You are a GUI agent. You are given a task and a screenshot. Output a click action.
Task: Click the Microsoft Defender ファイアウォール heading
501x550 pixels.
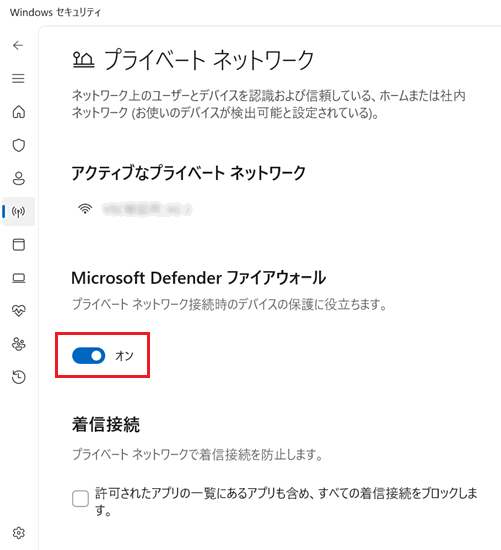[199, 278]
